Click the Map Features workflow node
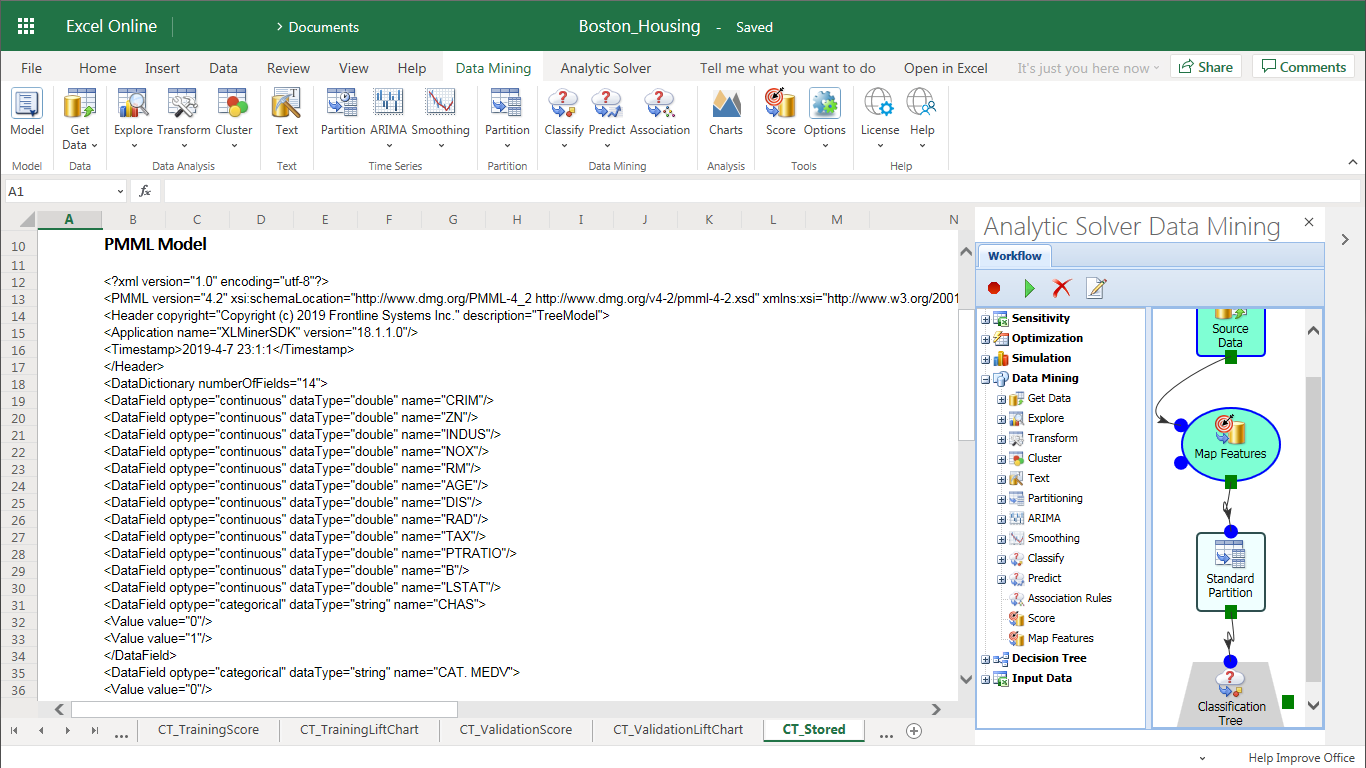This screenshot has height=768, width=1366. 1230,444
